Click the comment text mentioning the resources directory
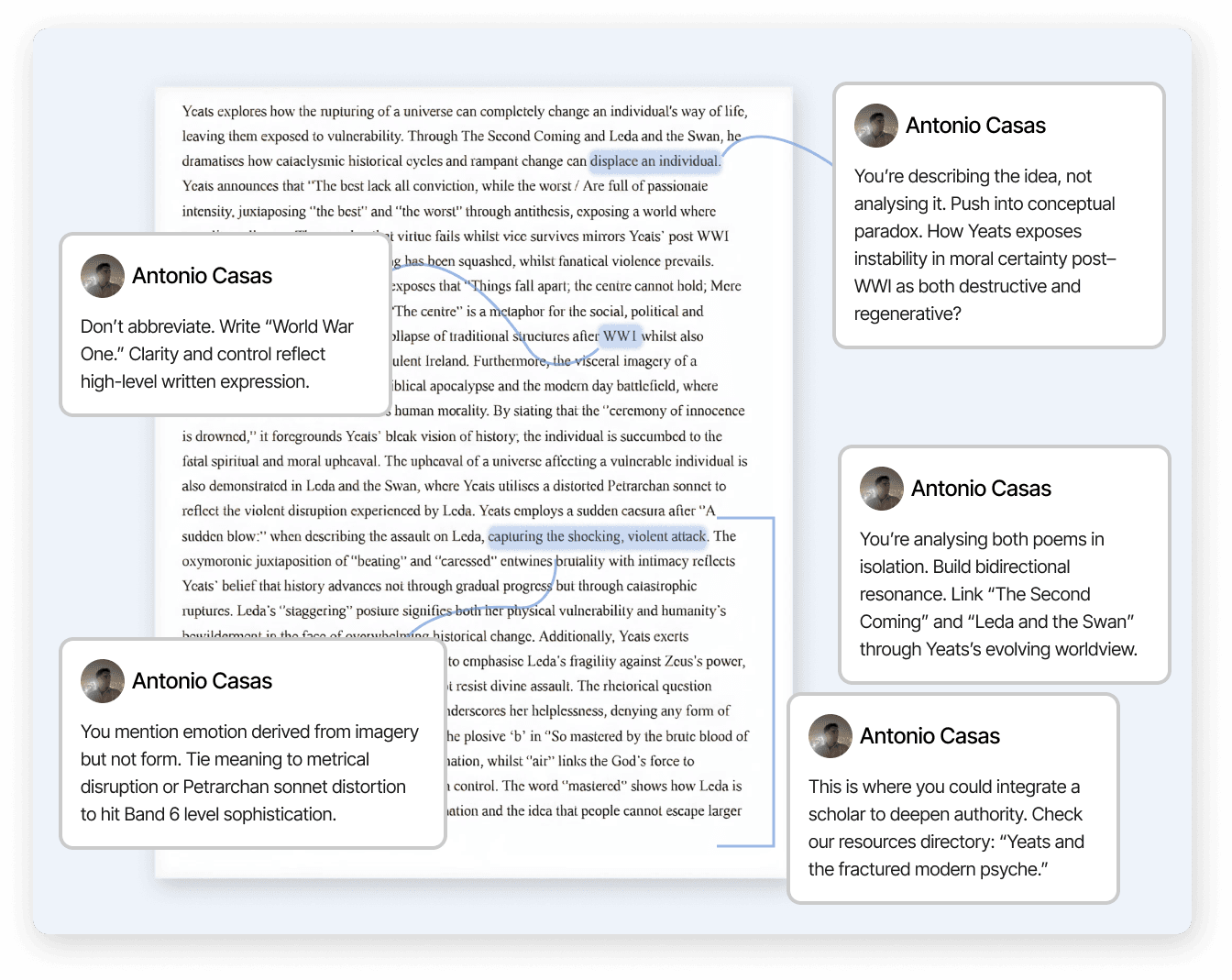This screenshot has height=980, width=1232. coord(946,828)
